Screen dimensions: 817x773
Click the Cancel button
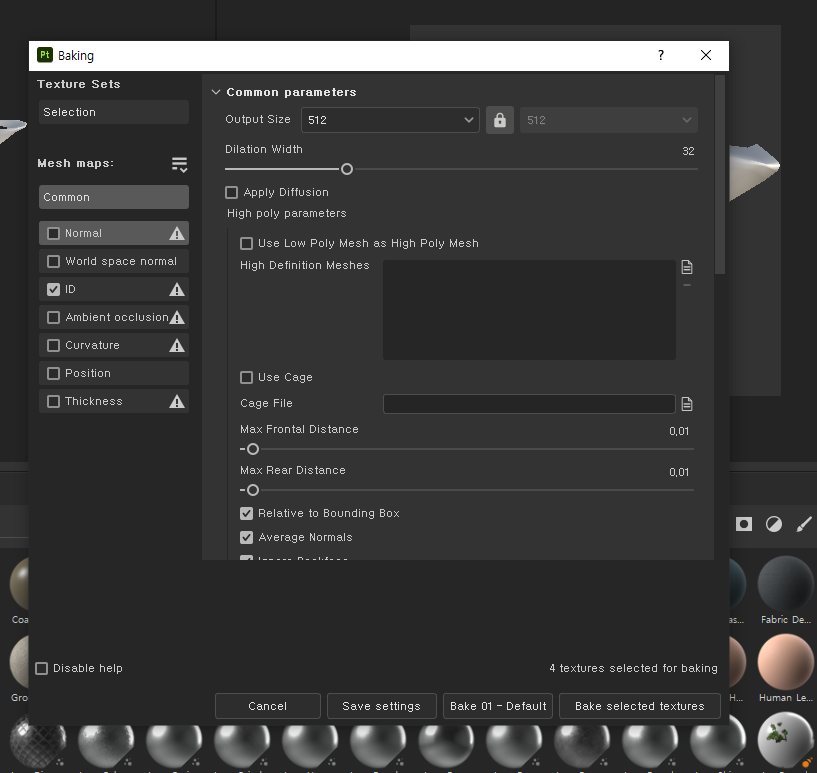(268, 706)
